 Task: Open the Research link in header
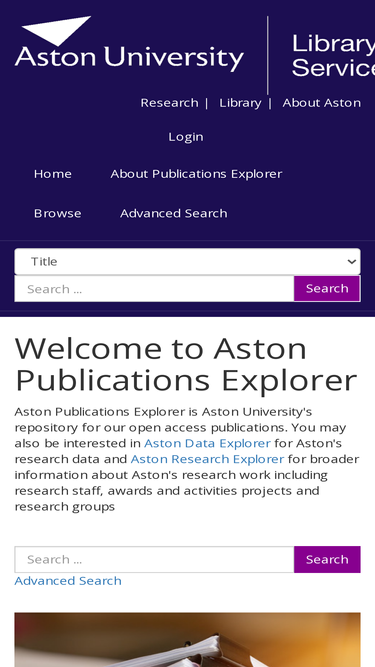[x=169, y=103]
